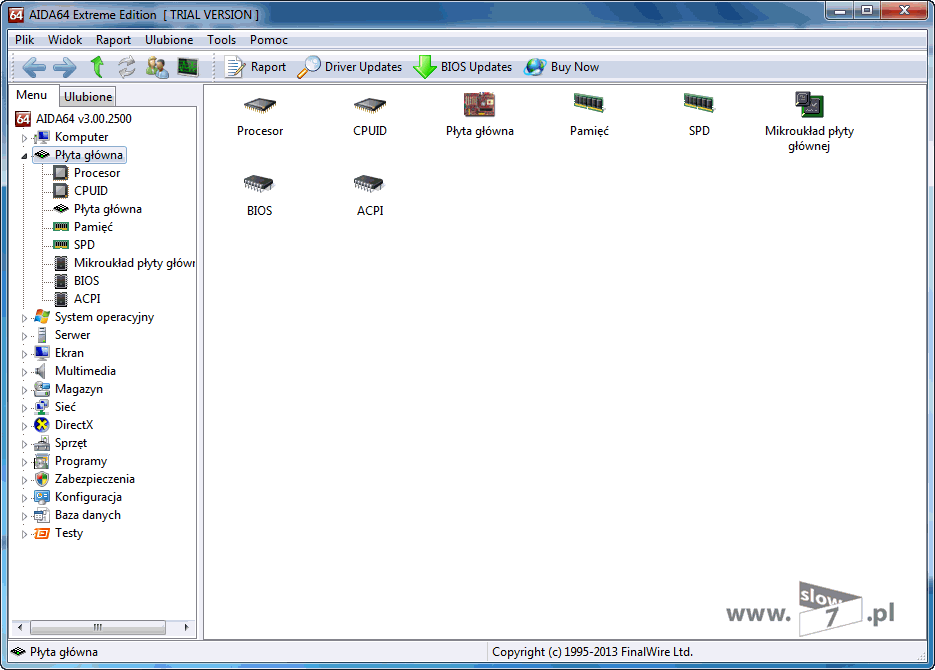Go back with the left arrow
This screenshot has width=935, height=670.
34,67
